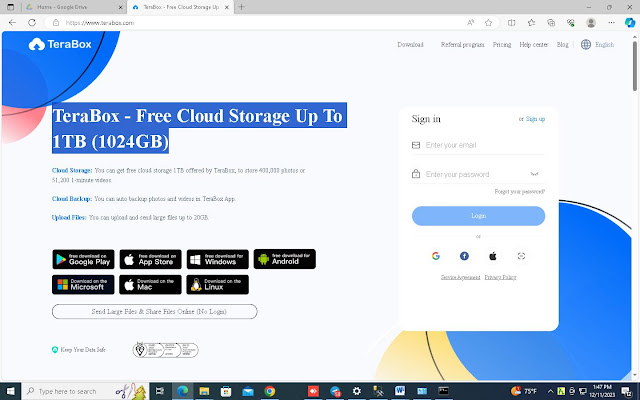
Task: Switch to Home - Google Drive tab
Action: (x=73, y=7)
